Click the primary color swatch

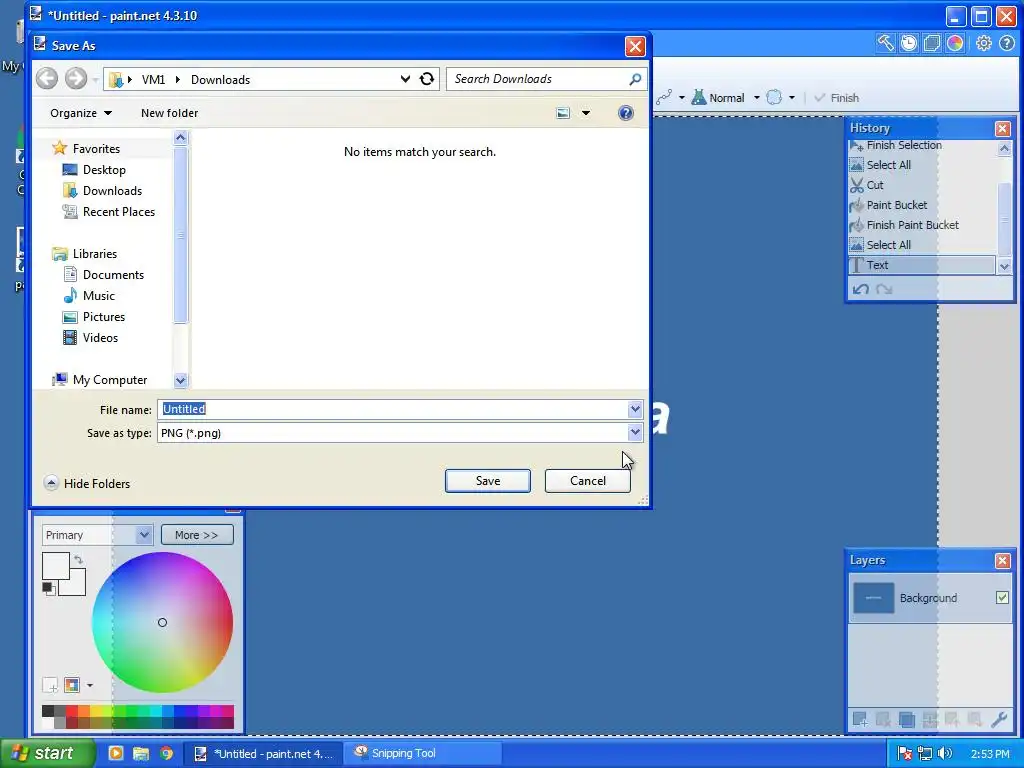click(56, 566)
